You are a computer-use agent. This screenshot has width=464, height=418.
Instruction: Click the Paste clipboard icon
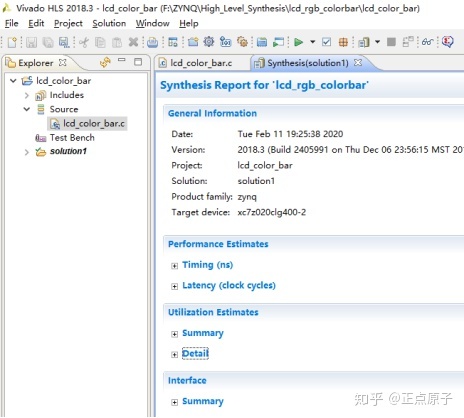[x=117, y=42]
